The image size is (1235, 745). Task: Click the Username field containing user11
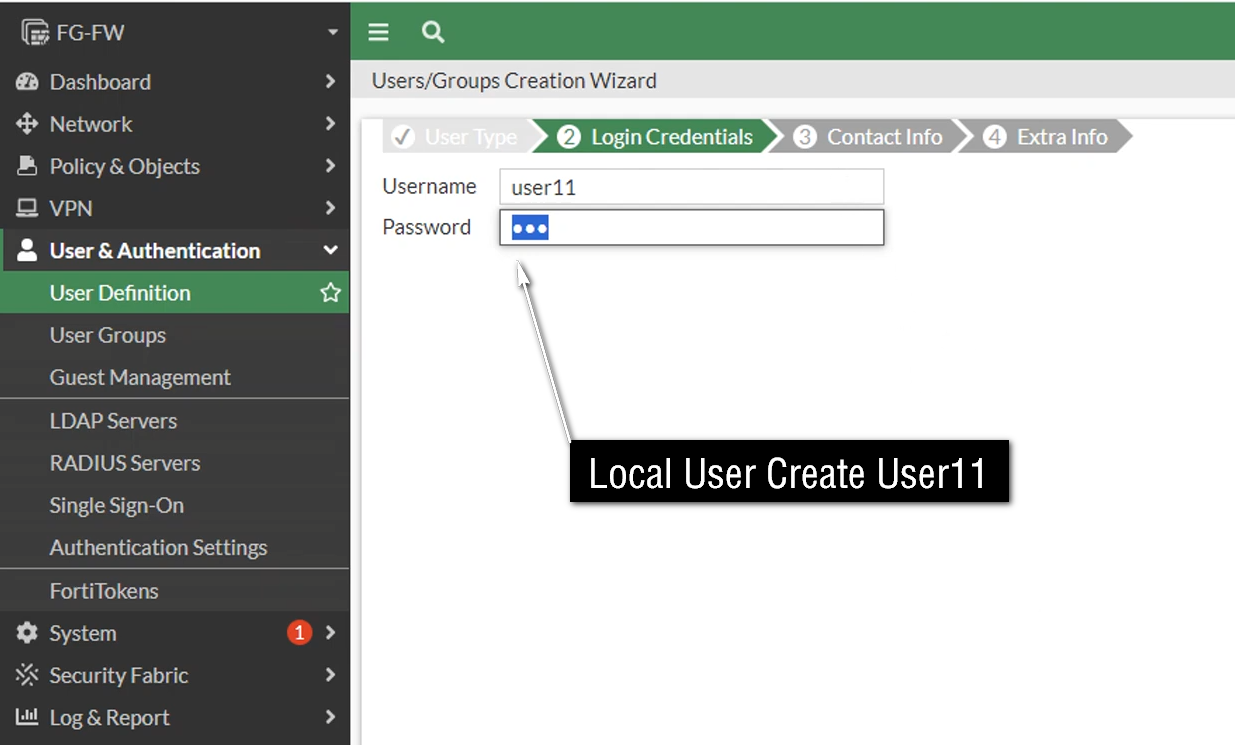(692, 187)
